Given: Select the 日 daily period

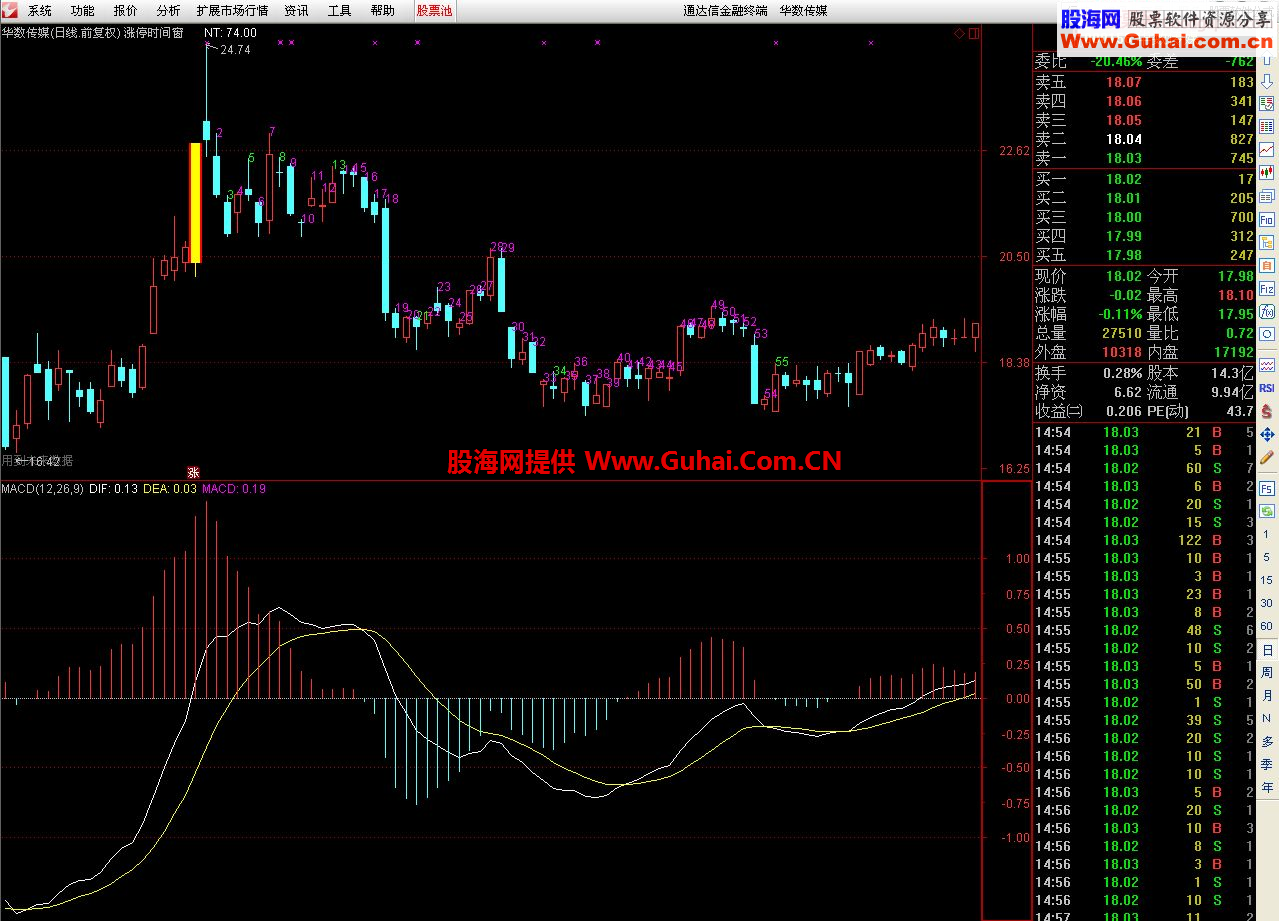Looking at the screenshot, I should coord(1267,649).
